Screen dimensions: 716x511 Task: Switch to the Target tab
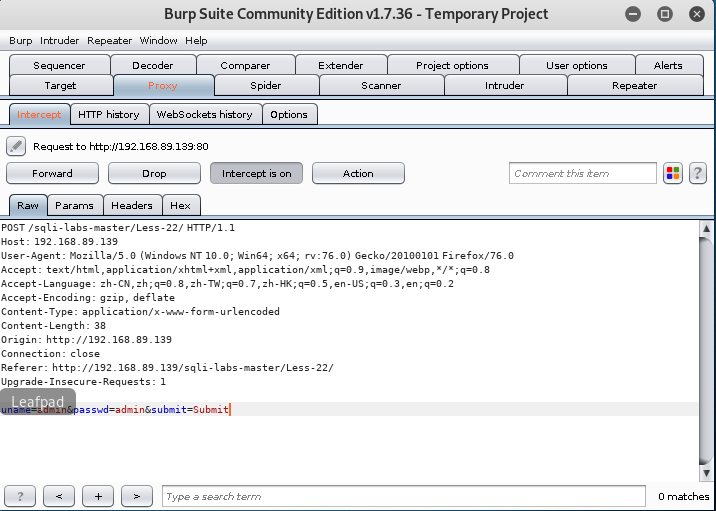point(60,85)
